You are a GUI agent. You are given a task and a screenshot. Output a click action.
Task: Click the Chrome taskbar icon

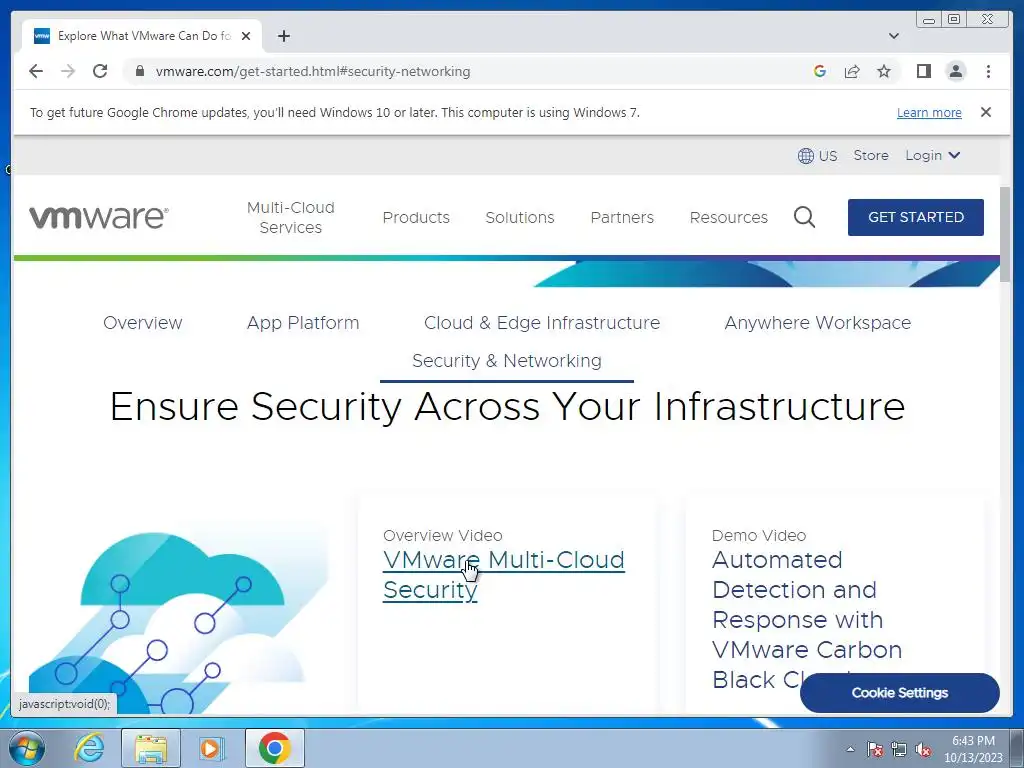[275, 748]
